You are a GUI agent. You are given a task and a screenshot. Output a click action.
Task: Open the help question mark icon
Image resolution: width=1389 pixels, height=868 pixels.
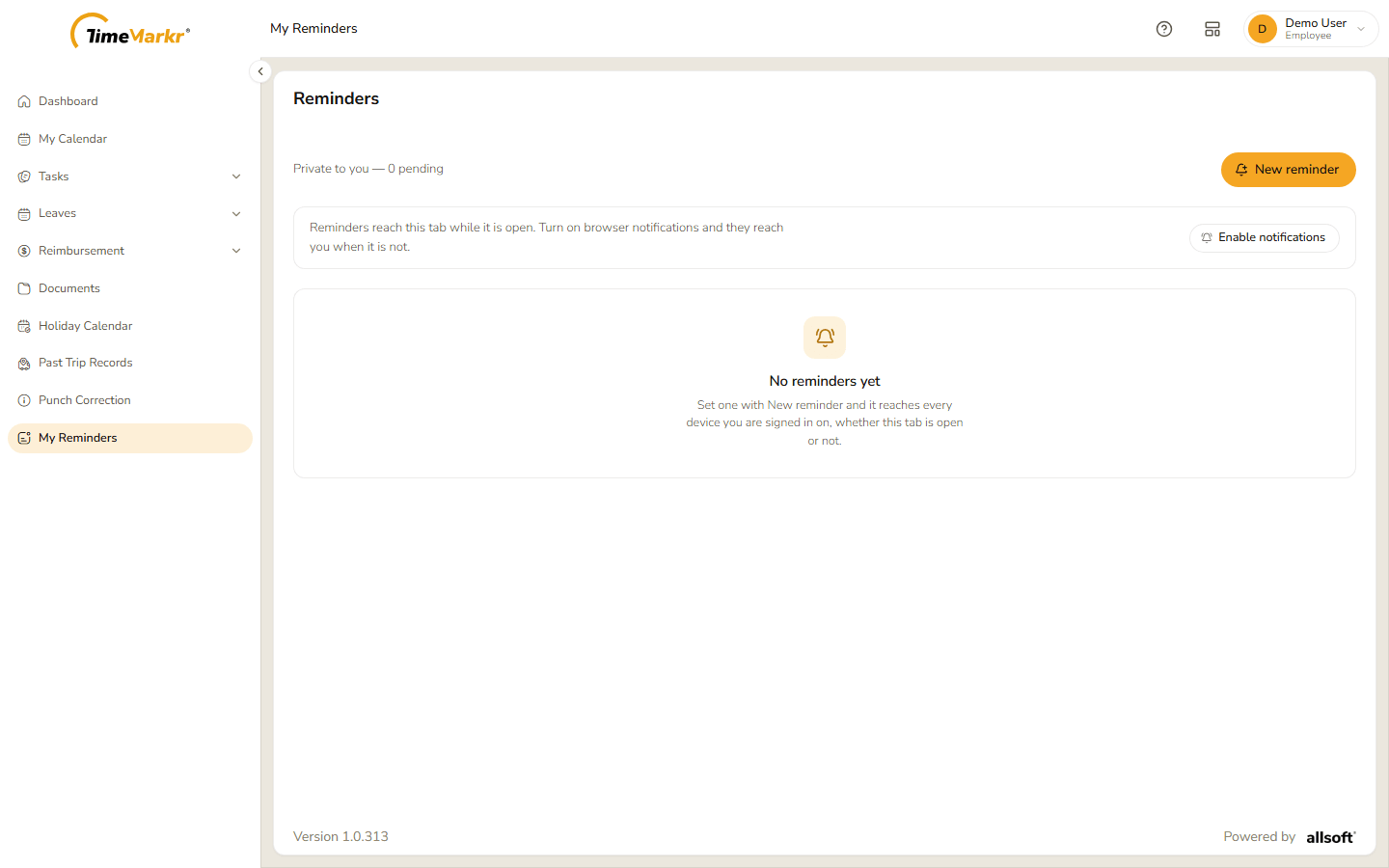point(1164,29)
